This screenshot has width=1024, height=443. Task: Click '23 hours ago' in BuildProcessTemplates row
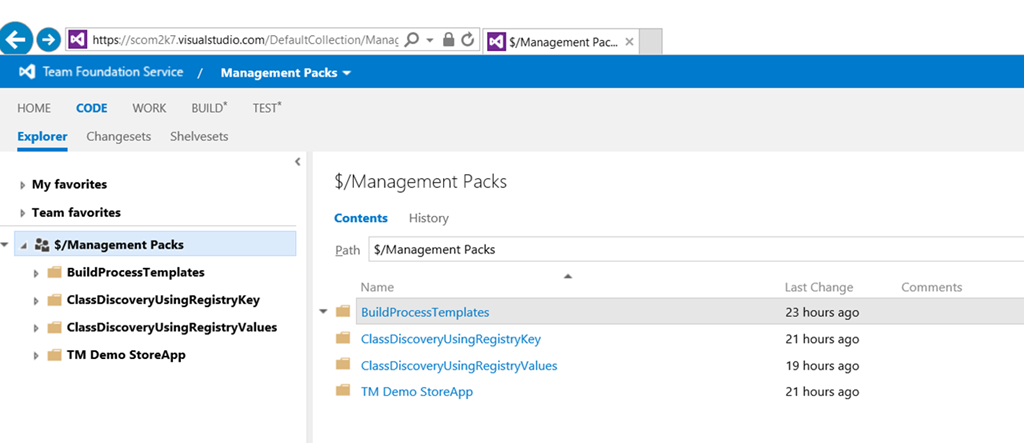pos(822,313)
